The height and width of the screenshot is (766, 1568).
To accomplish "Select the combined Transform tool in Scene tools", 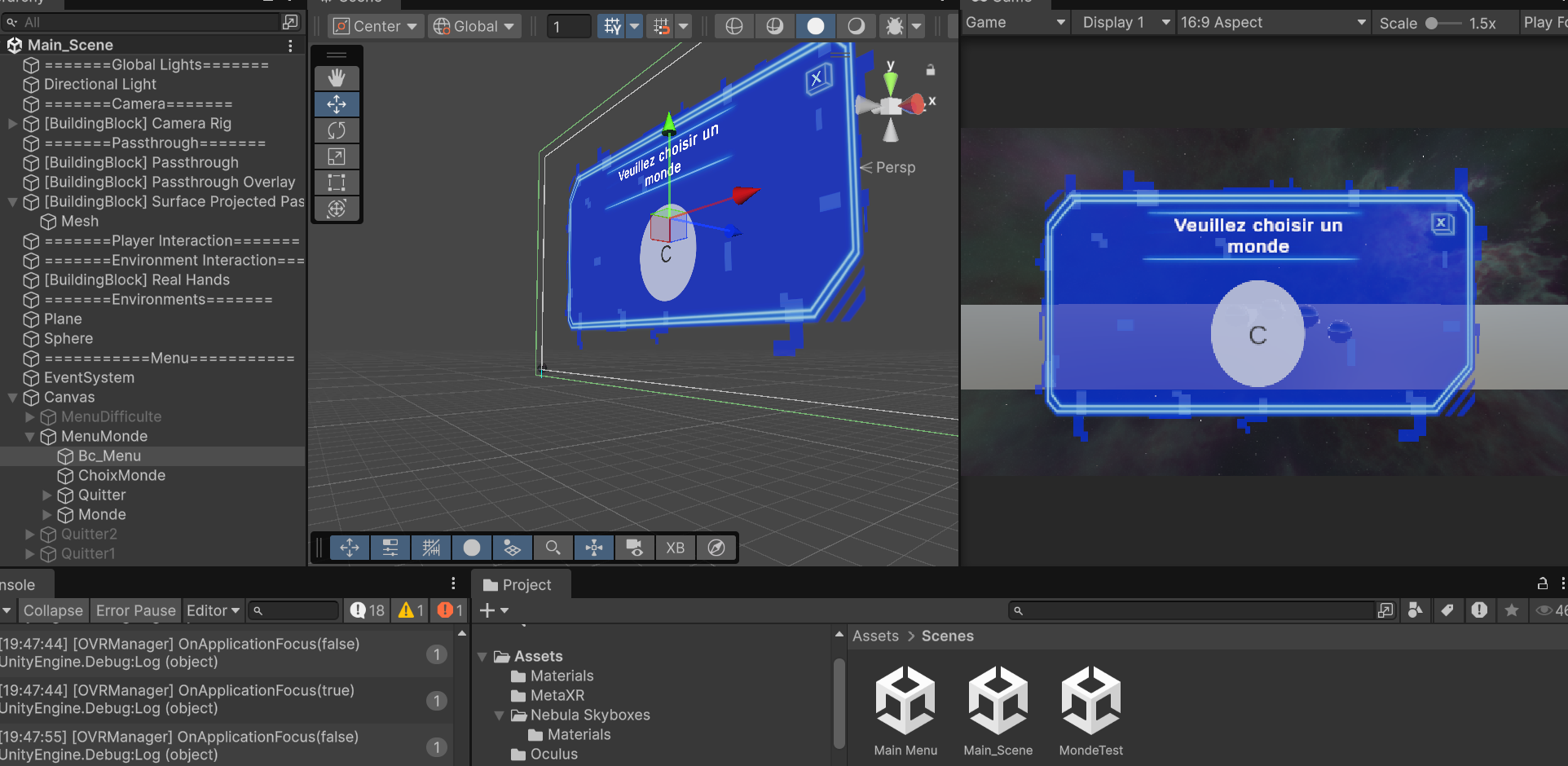I will tap(337, 209).
